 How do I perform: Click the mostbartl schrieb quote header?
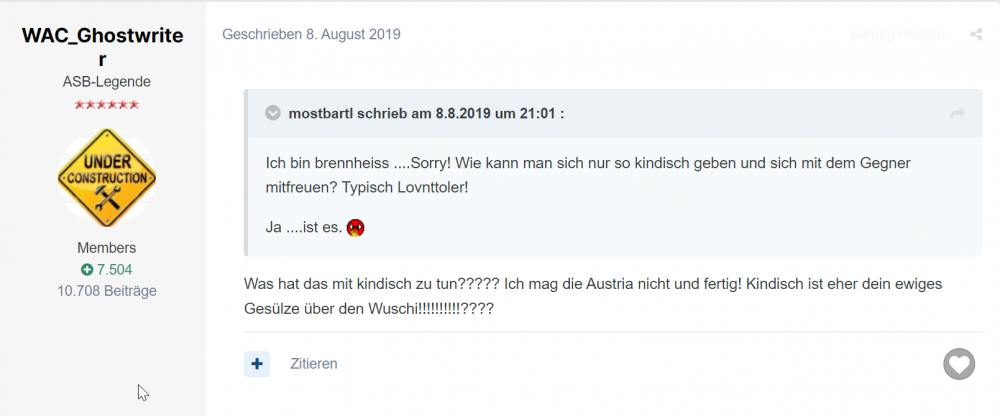click(x=426, y=114)
